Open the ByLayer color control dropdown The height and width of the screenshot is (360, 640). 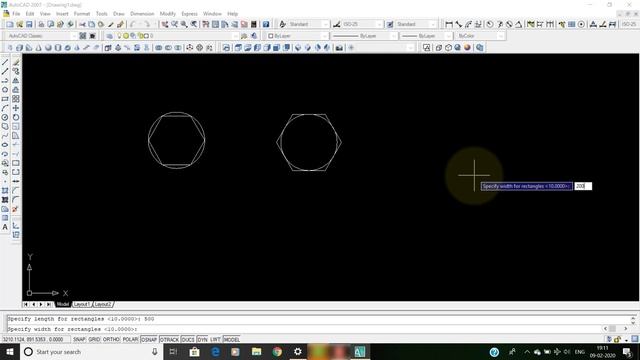[324, 36]
